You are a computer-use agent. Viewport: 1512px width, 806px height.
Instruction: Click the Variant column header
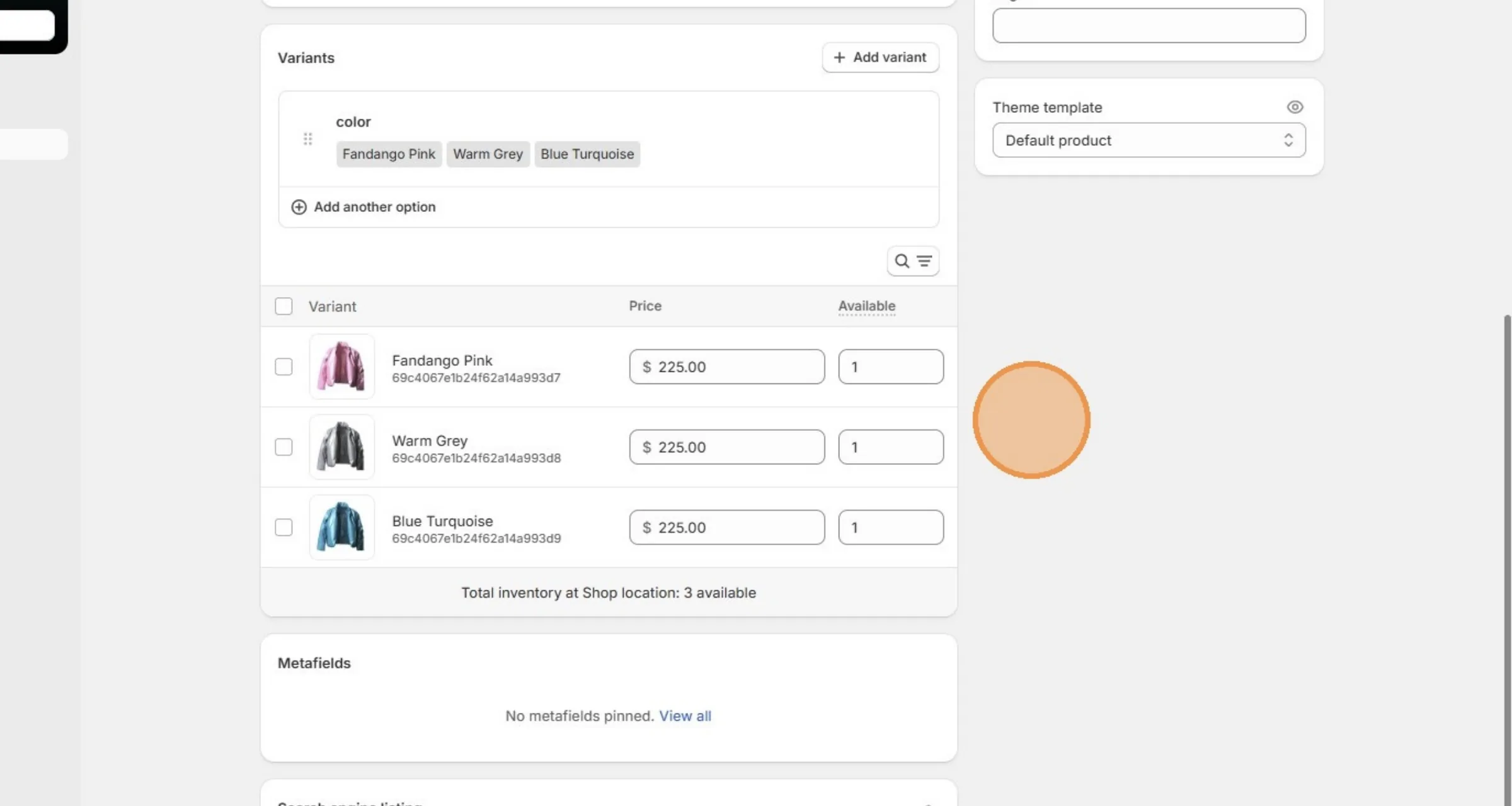pyautogui.click(x=332, y=307)
